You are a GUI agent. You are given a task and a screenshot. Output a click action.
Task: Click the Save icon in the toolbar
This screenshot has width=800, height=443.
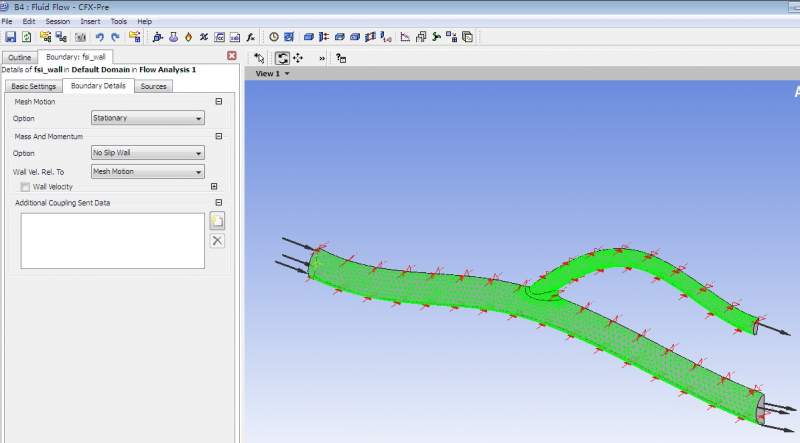10,37
